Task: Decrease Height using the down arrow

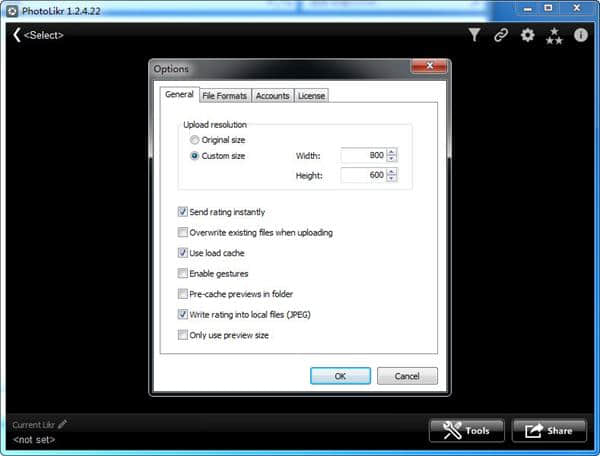Action: pyautogui.click(x=392, y=179)
